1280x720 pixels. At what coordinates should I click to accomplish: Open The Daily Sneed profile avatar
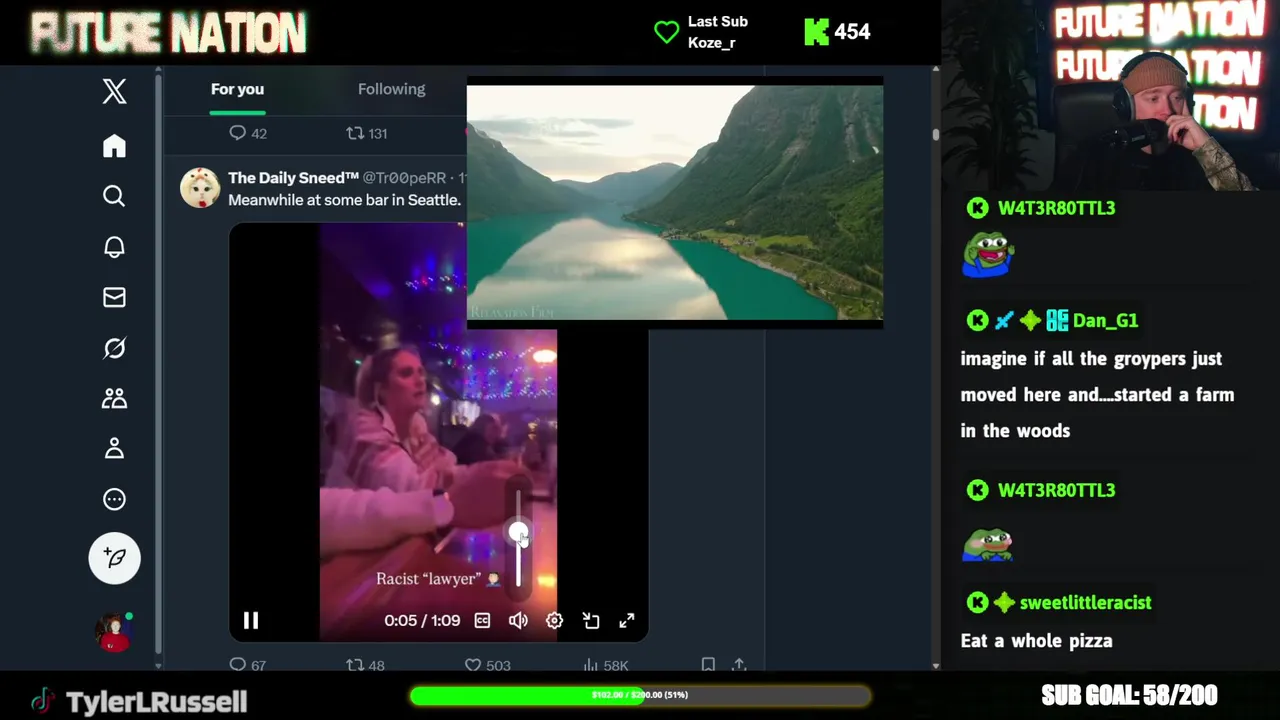pos(200,188)
